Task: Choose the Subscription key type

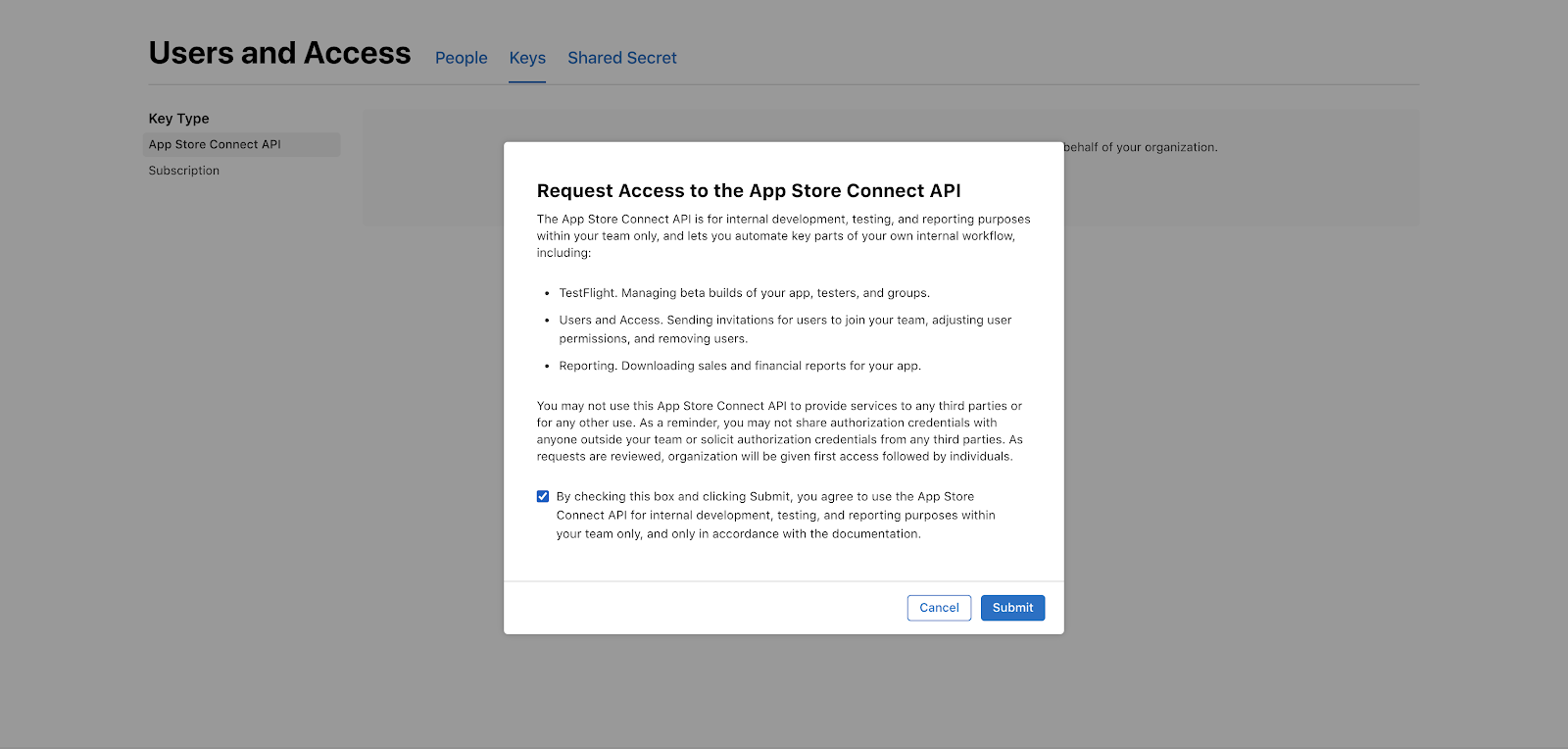Action: (184, 171)
